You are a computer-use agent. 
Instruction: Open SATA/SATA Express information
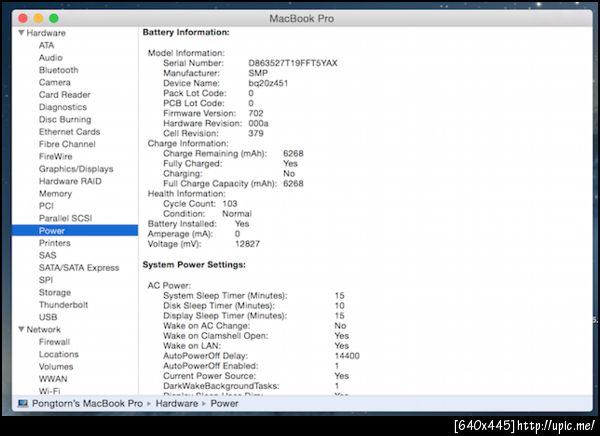pos(79,268)
